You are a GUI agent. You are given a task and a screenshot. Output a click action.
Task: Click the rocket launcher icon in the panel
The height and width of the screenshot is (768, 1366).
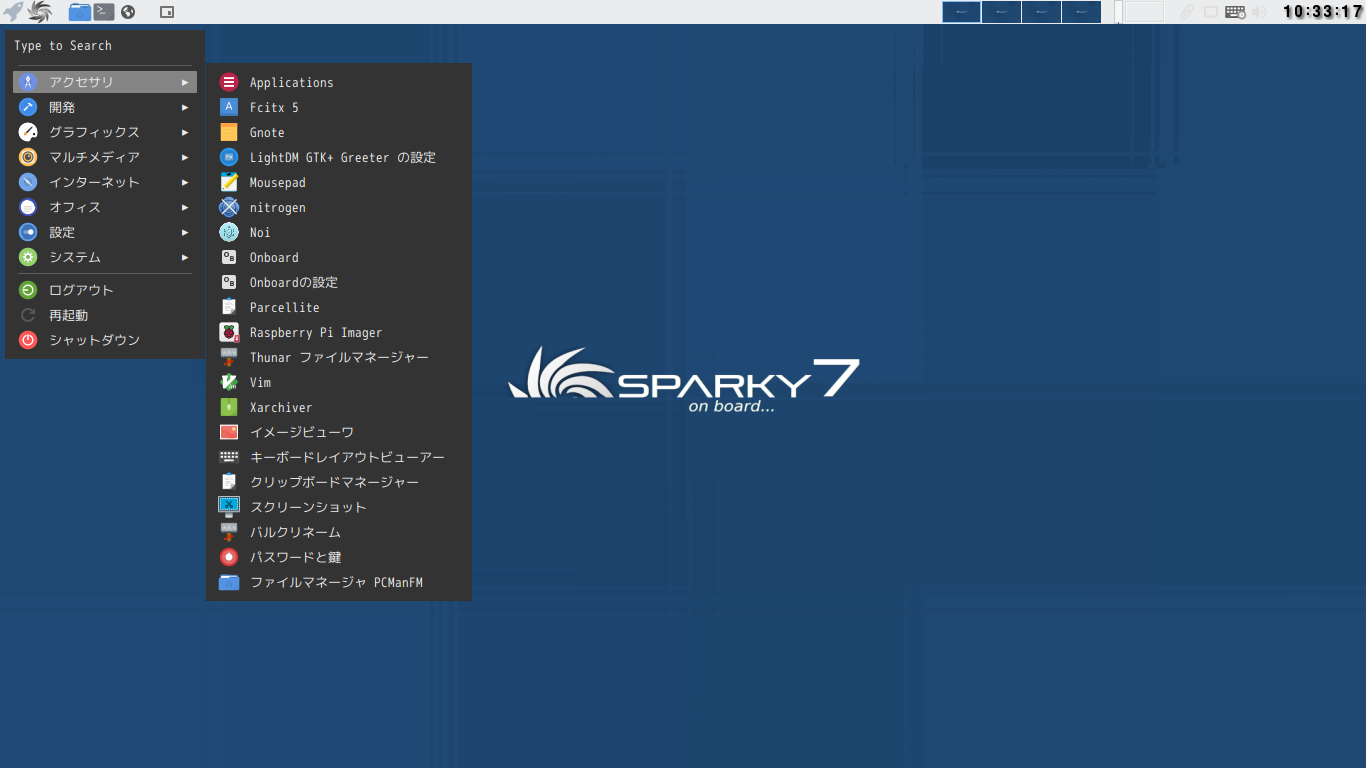13,12
